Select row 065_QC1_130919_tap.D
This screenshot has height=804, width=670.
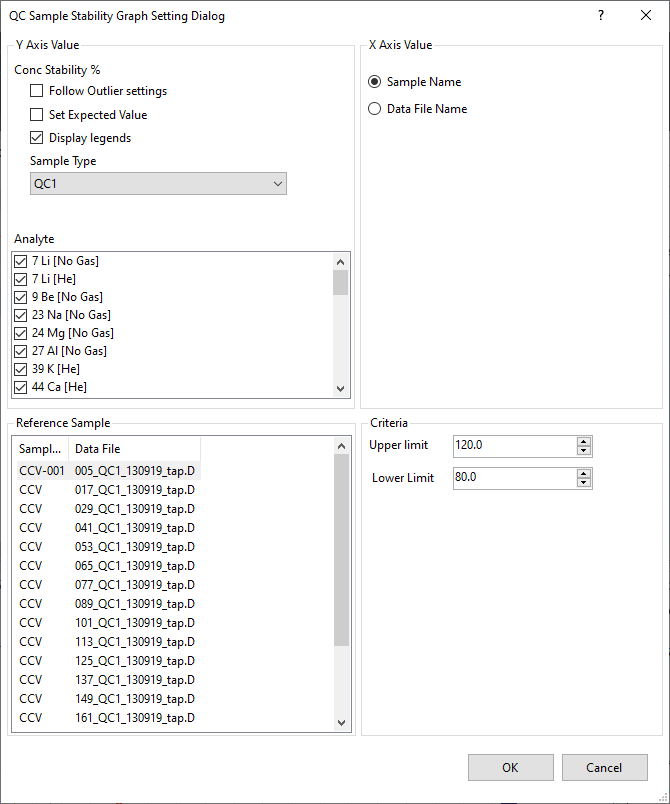coord(107,566)
